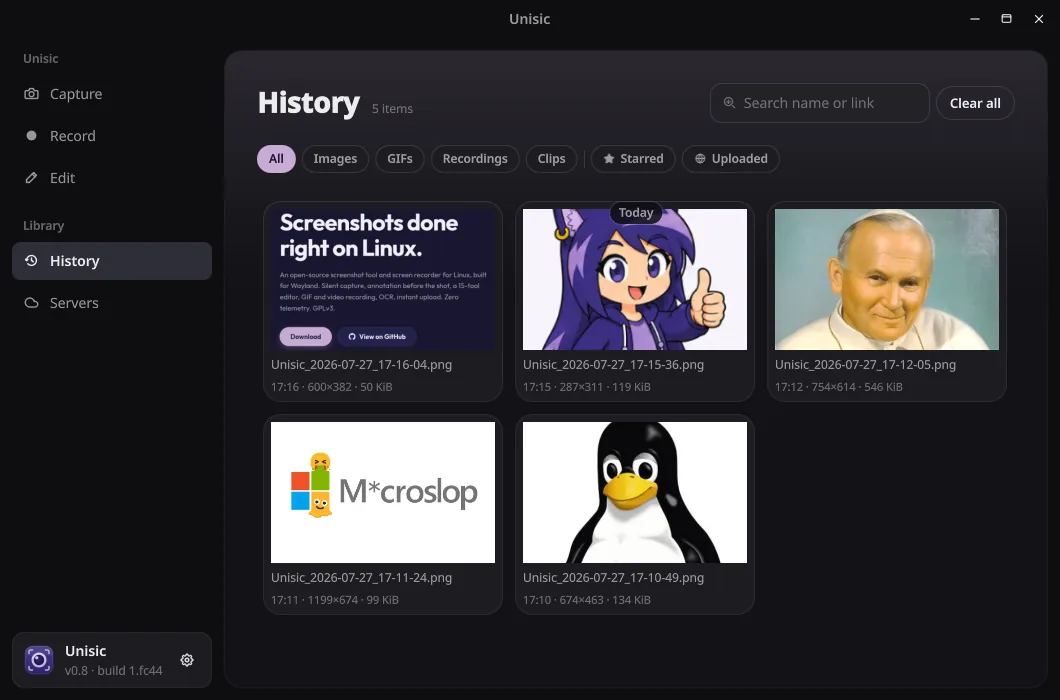1060x700 pixels.
Task: Click metadata 17:15 · 287×311 · 119 KiB
Action: point(587,387)
